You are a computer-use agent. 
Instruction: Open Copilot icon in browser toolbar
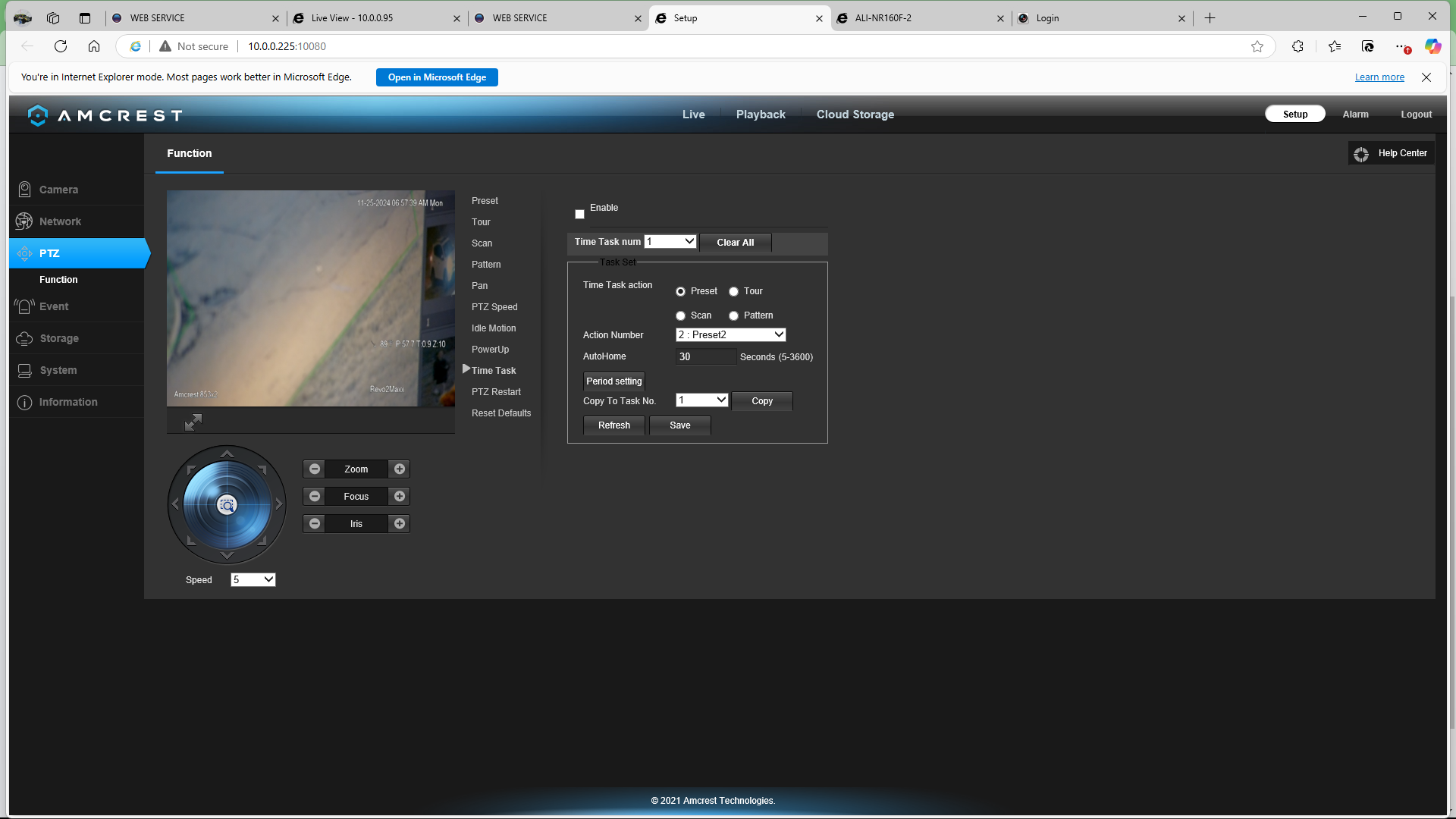[x=1432, y=46]
